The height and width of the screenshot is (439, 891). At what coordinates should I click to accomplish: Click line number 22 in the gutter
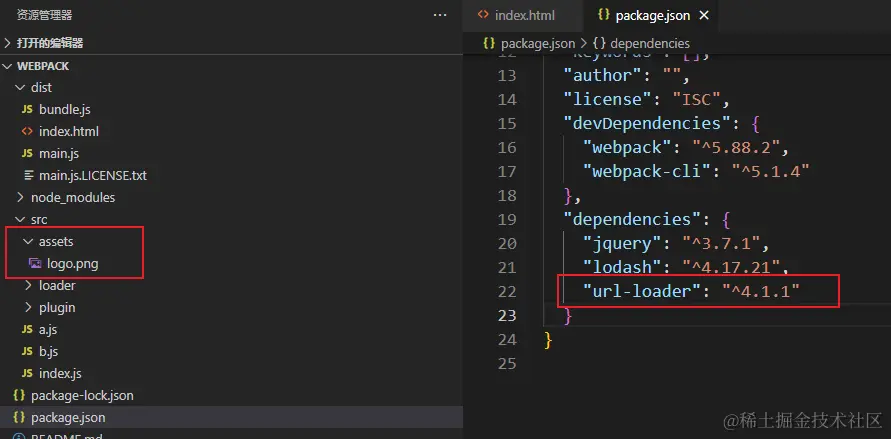[x=507, y=291]
